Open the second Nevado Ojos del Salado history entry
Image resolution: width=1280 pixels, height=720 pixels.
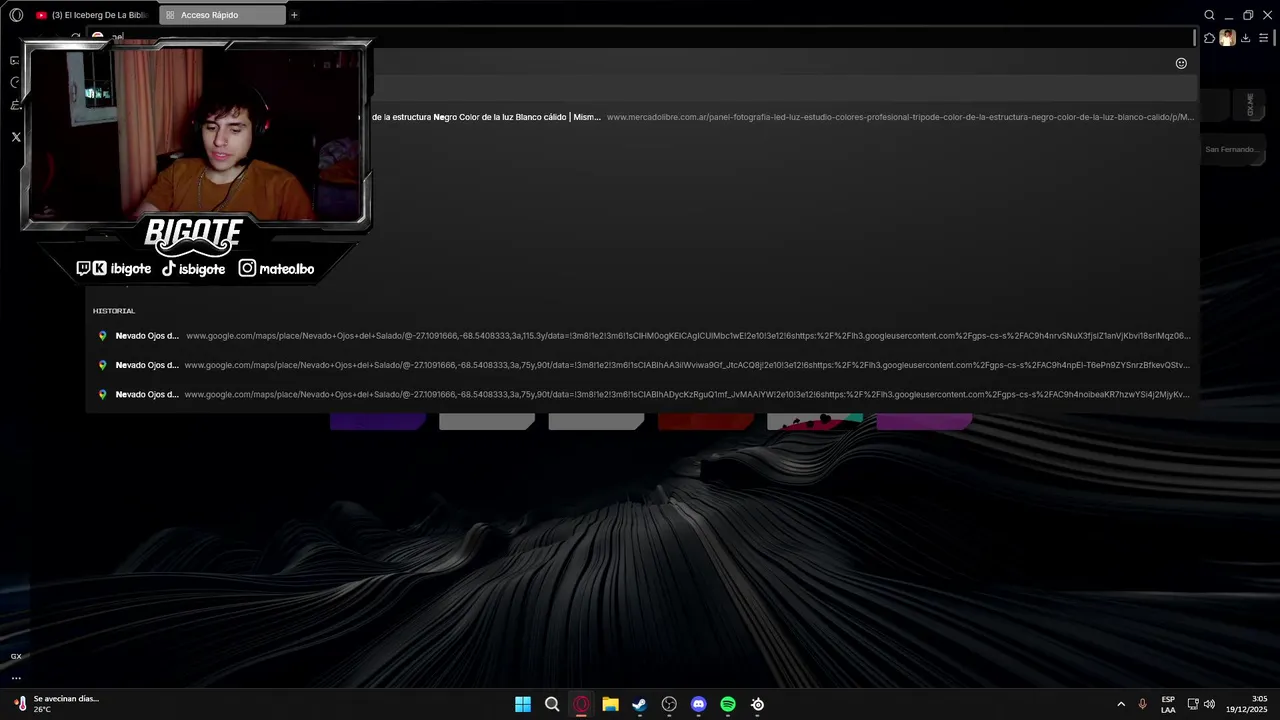[642, 365]
